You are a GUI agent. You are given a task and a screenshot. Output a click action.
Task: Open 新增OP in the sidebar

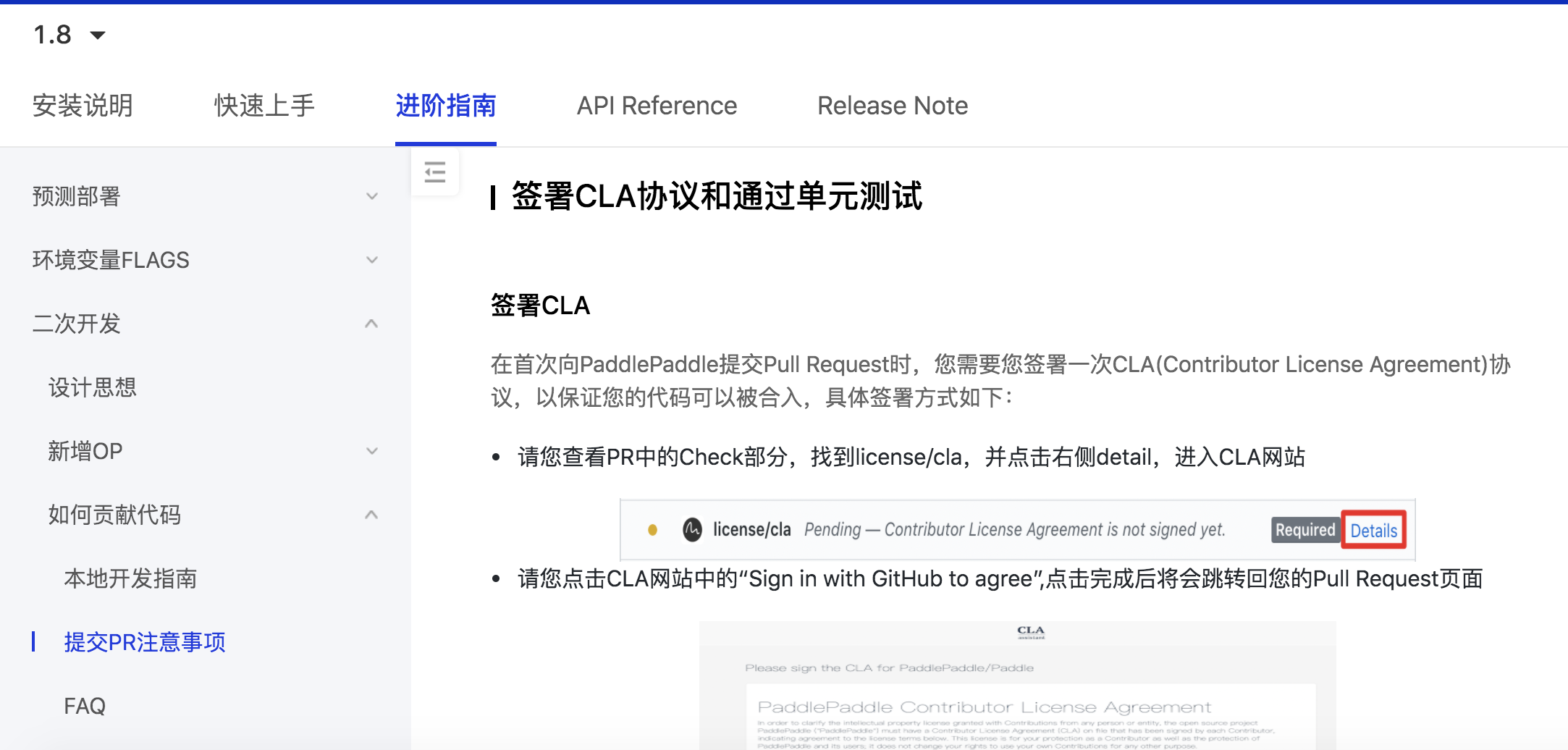tap(85, 451)
